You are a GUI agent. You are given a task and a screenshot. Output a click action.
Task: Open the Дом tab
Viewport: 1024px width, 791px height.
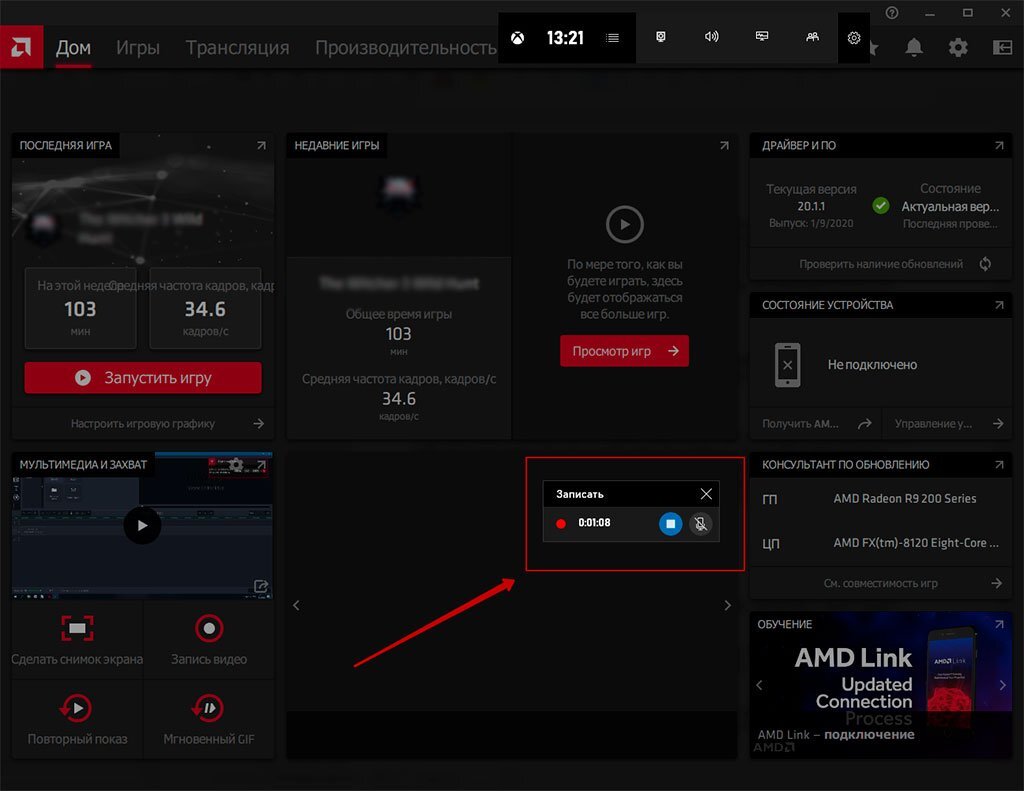73,48
